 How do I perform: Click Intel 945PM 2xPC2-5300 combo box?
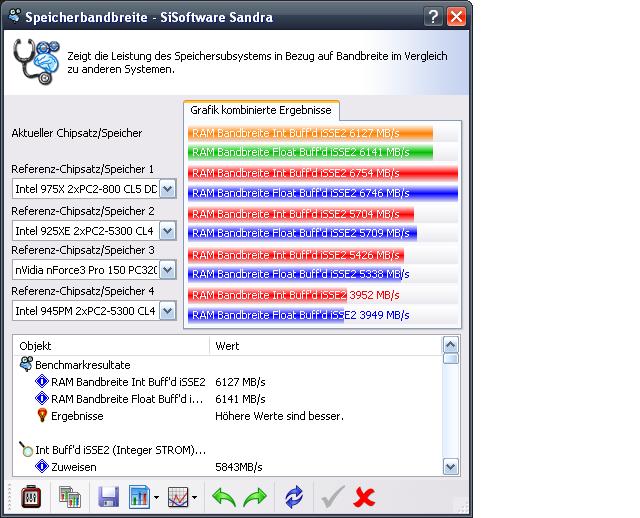tap(94, 311)
